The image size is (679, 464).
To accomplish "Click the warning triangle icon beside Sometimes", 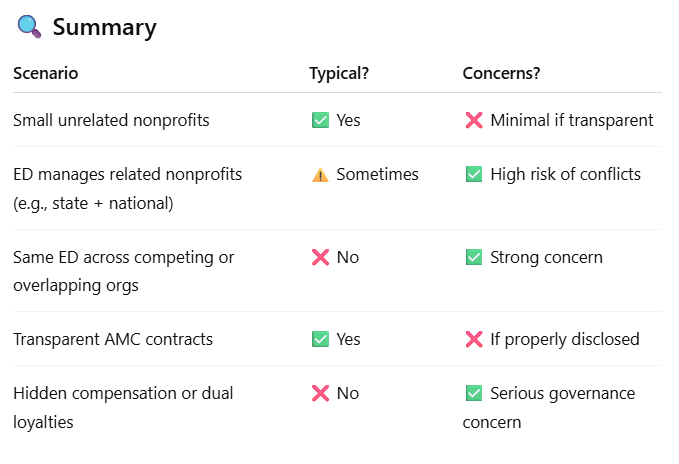I will pyautogui.click(x=320, y=175).
